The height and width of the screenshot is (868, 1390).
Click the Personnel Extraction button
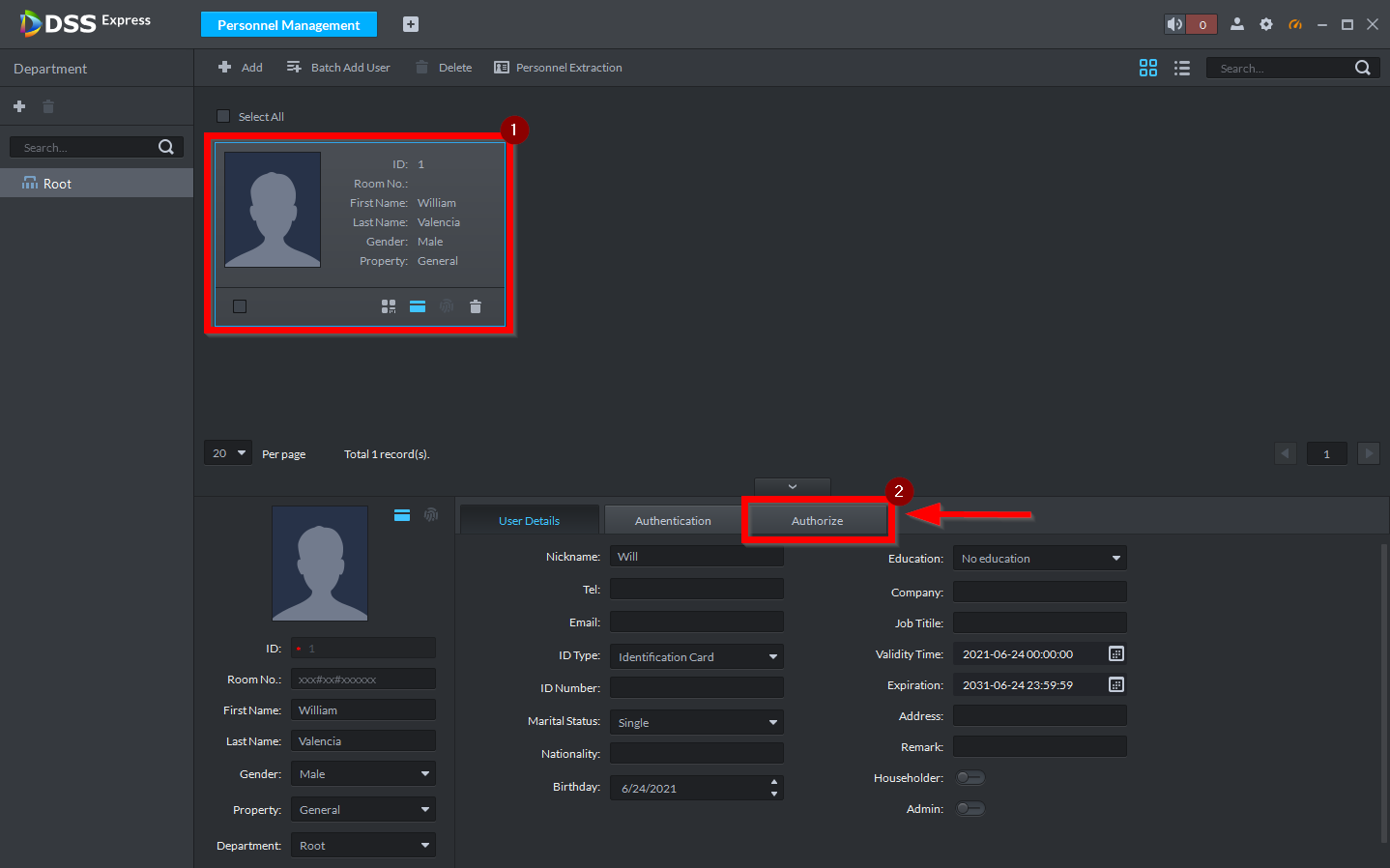pos(558,68)
